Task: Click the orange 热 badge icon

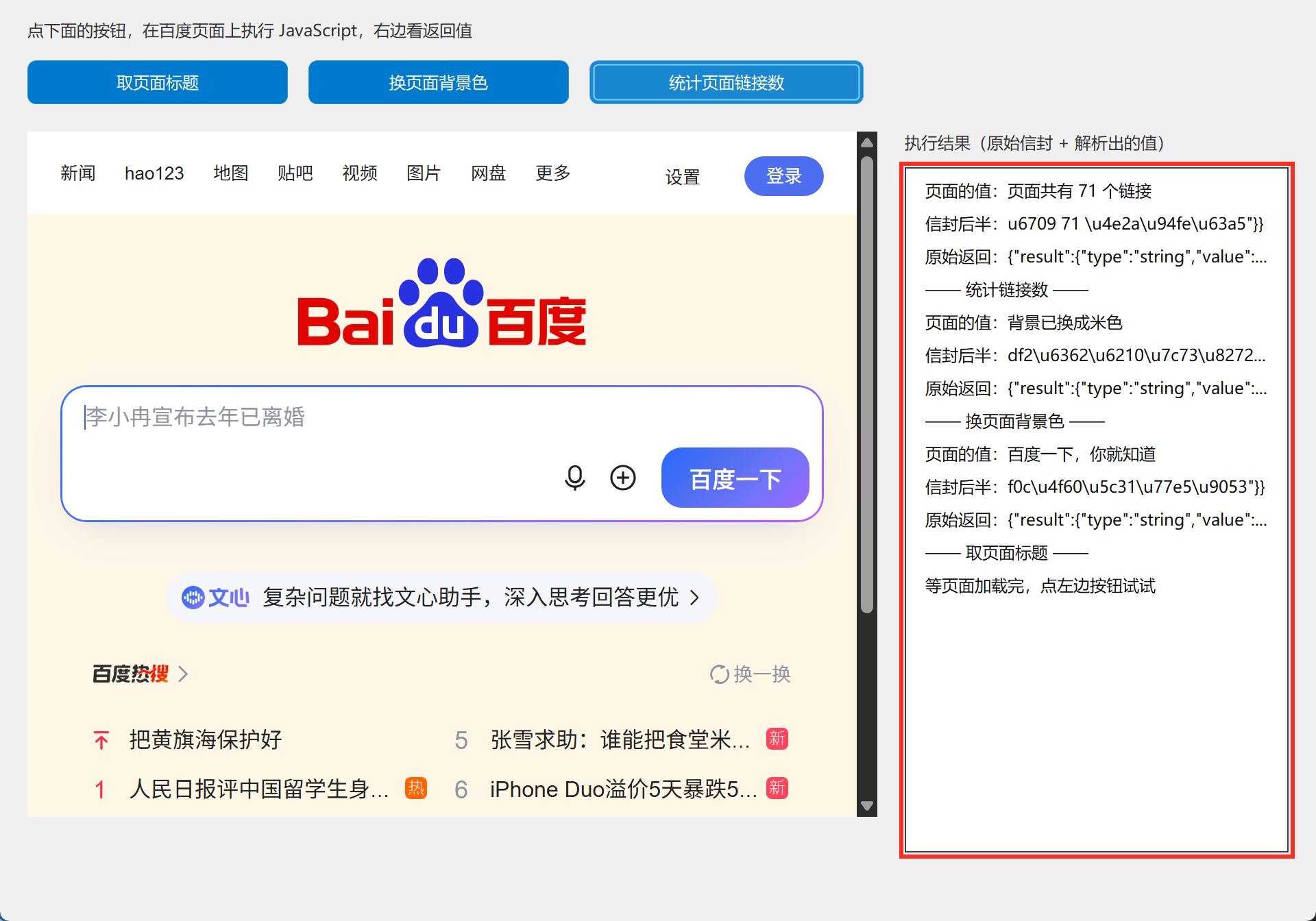Action: pos(416,789)
